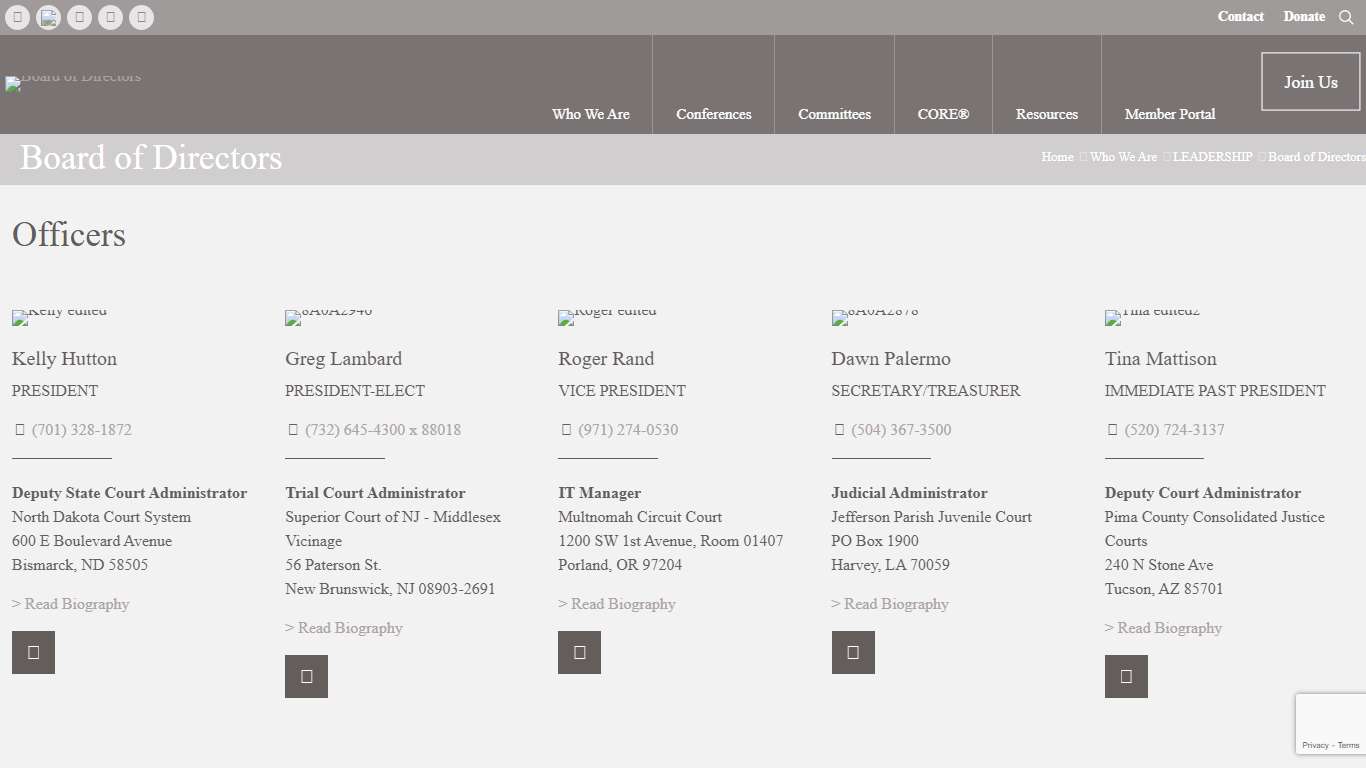Image resolution: width=1366 pixels, height=768 pixels.
Task: Open the email square under Roger Rand's entry
Action: pos(579,652)
